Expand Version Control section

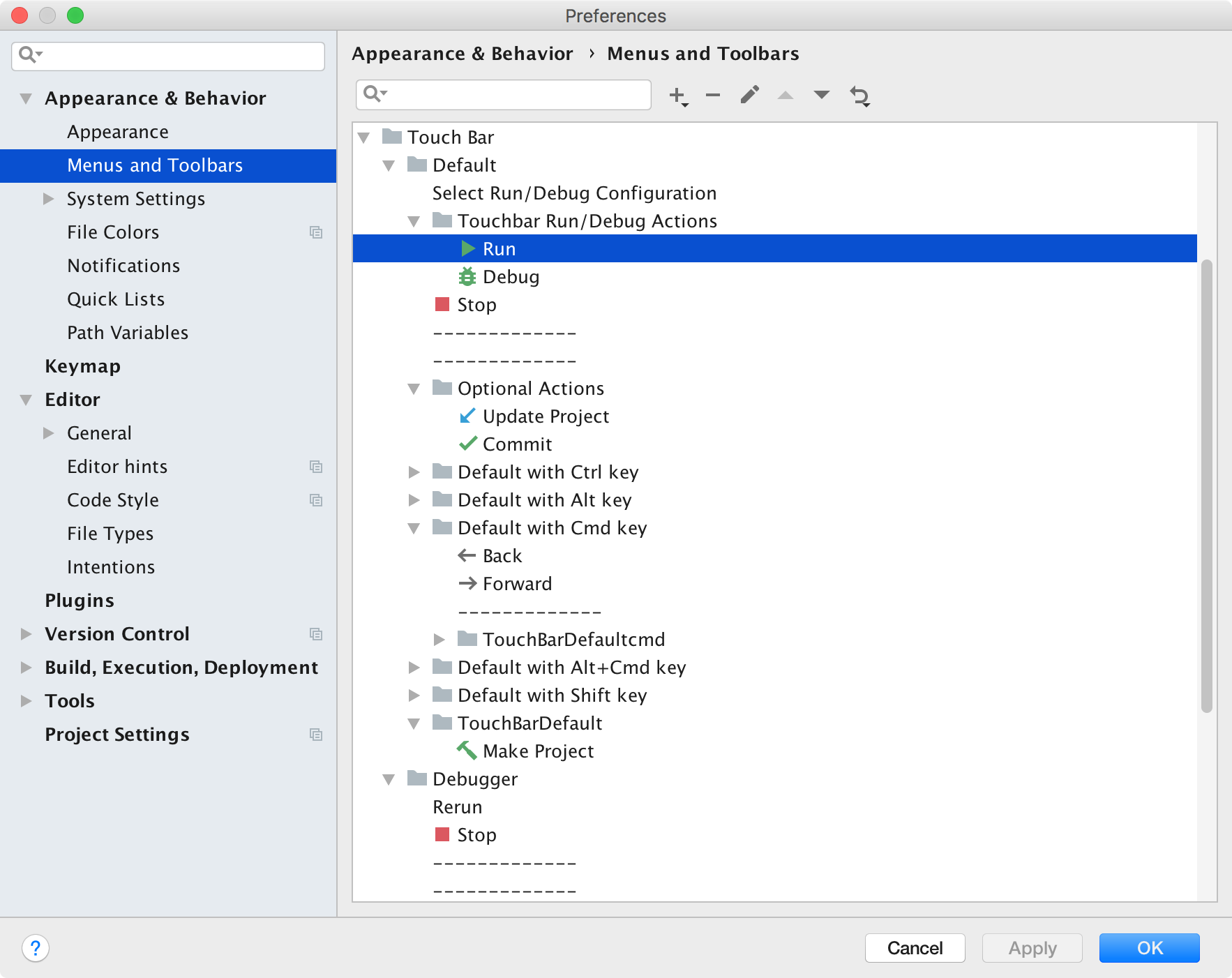point(26,634)
